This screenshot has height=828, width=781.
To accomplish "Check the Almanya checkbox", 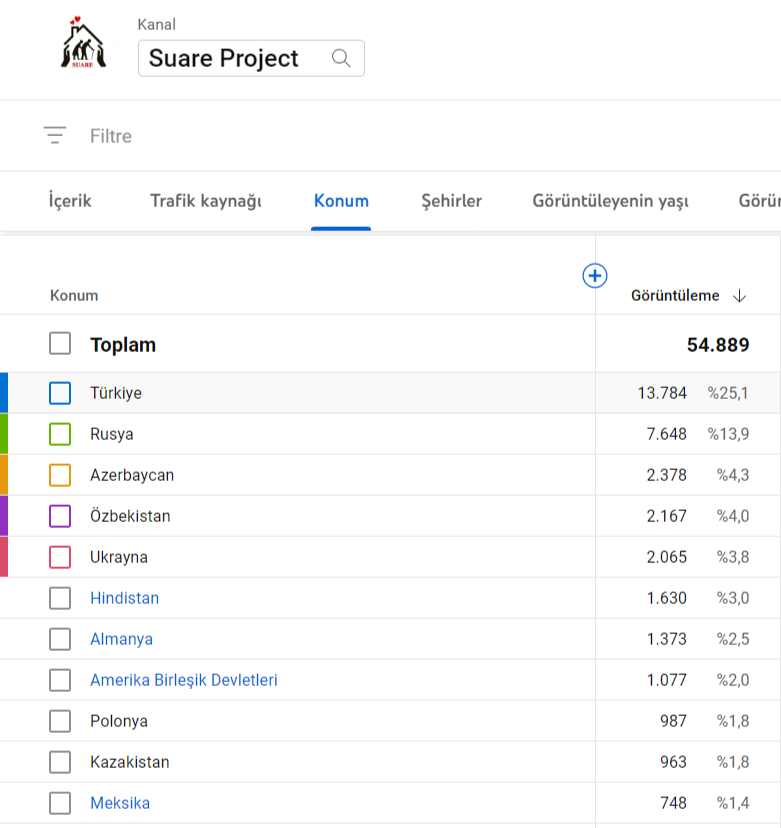I will pyautogui.click(x=60, y=639).
